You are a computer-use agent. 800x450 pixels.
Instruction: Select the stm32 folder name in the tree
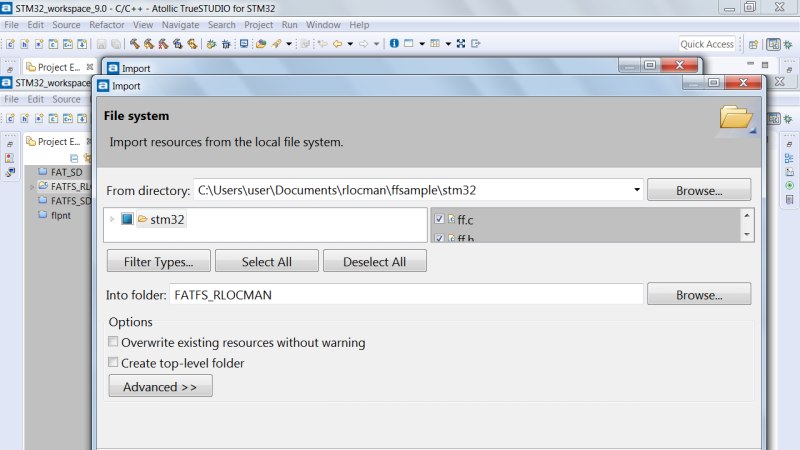point(167,219)
